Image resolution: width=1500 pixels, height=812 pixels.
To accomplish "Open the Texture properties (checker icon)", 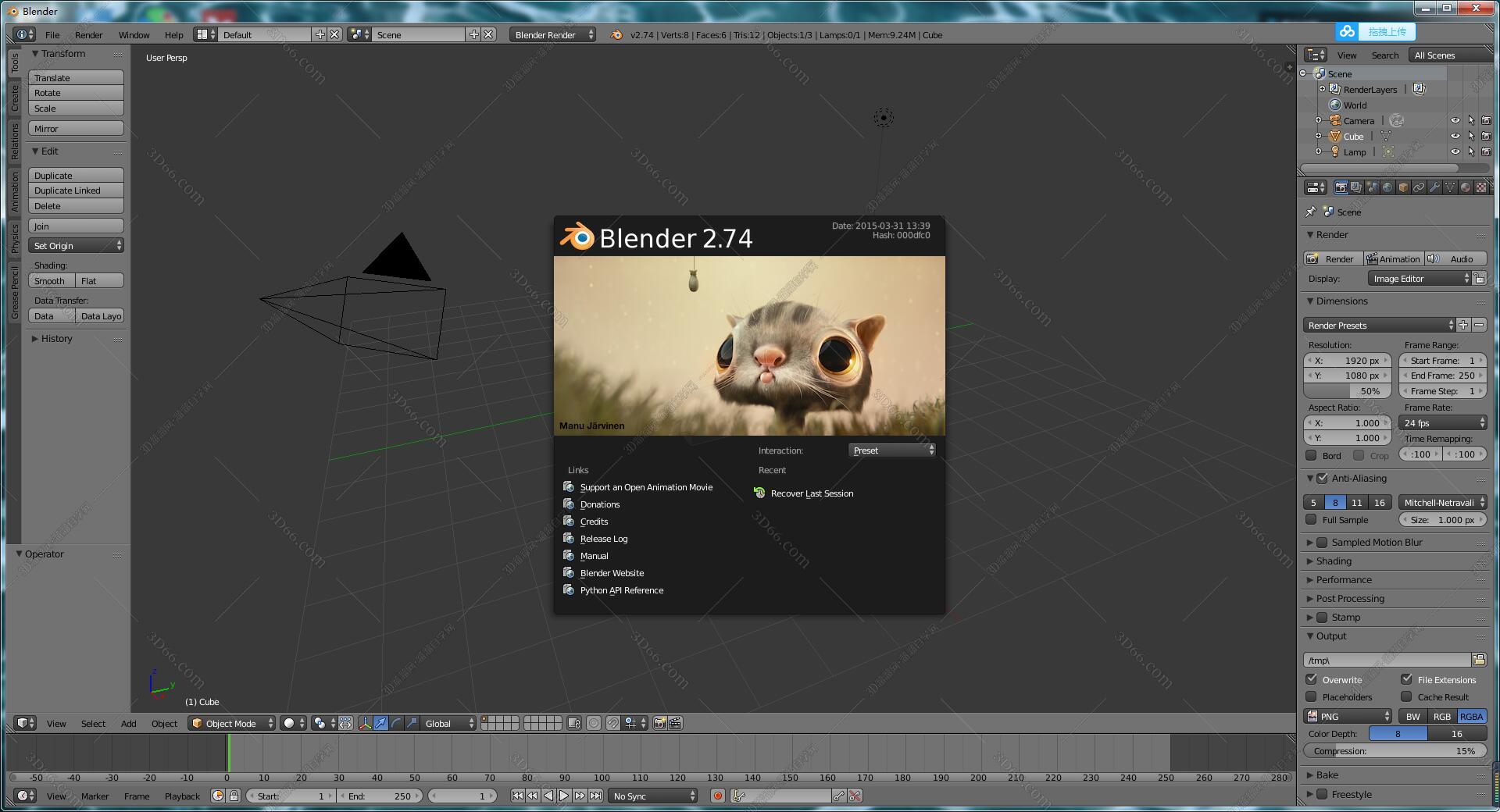I will (1480, 188).
